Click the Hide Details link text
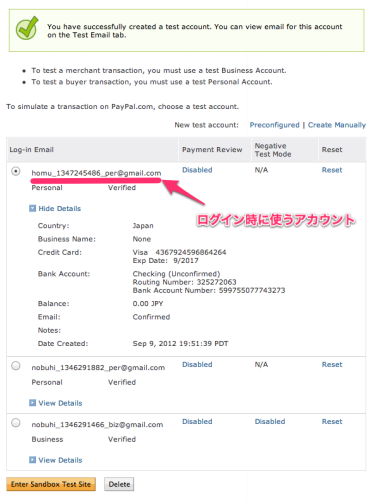Viewport: 370px width, 500px height. tap(60, 209)
